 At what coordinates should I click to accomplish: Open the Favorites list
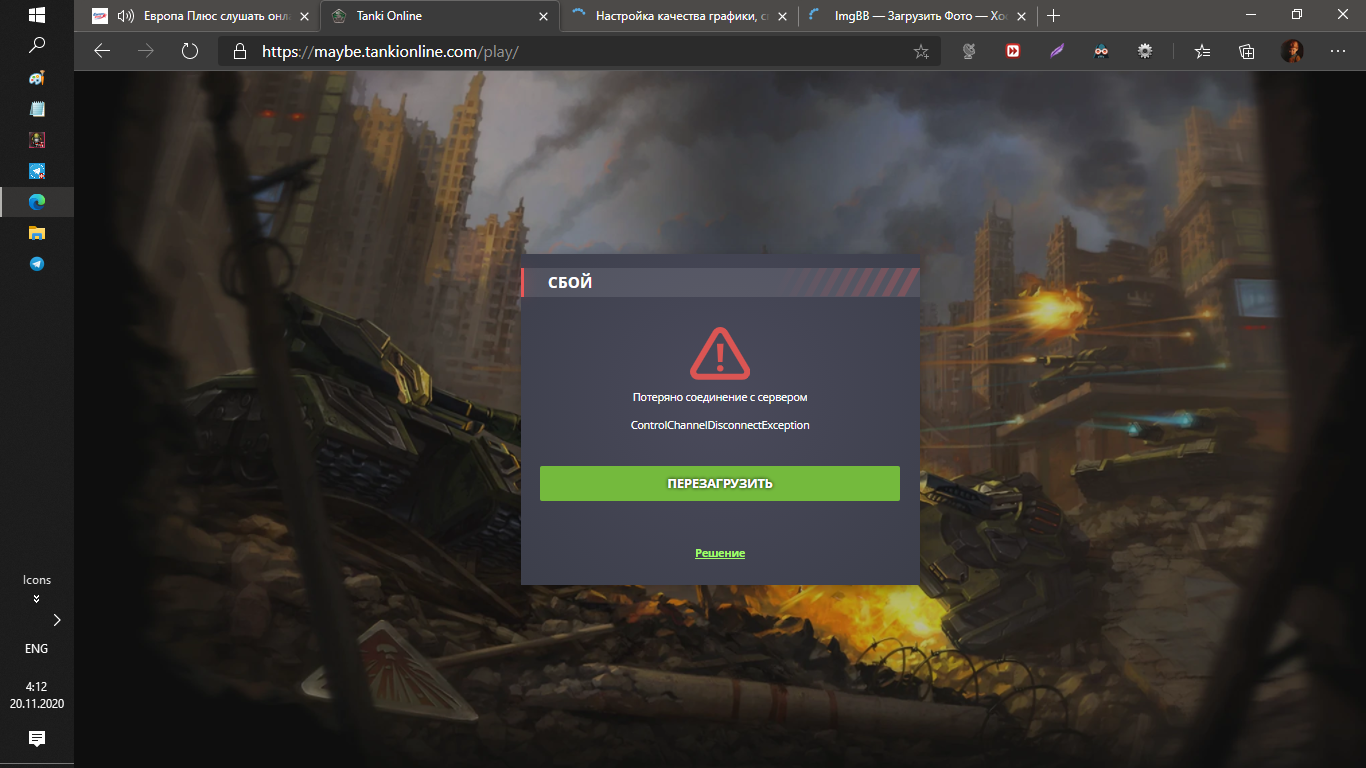click(x=1202, y=51)
